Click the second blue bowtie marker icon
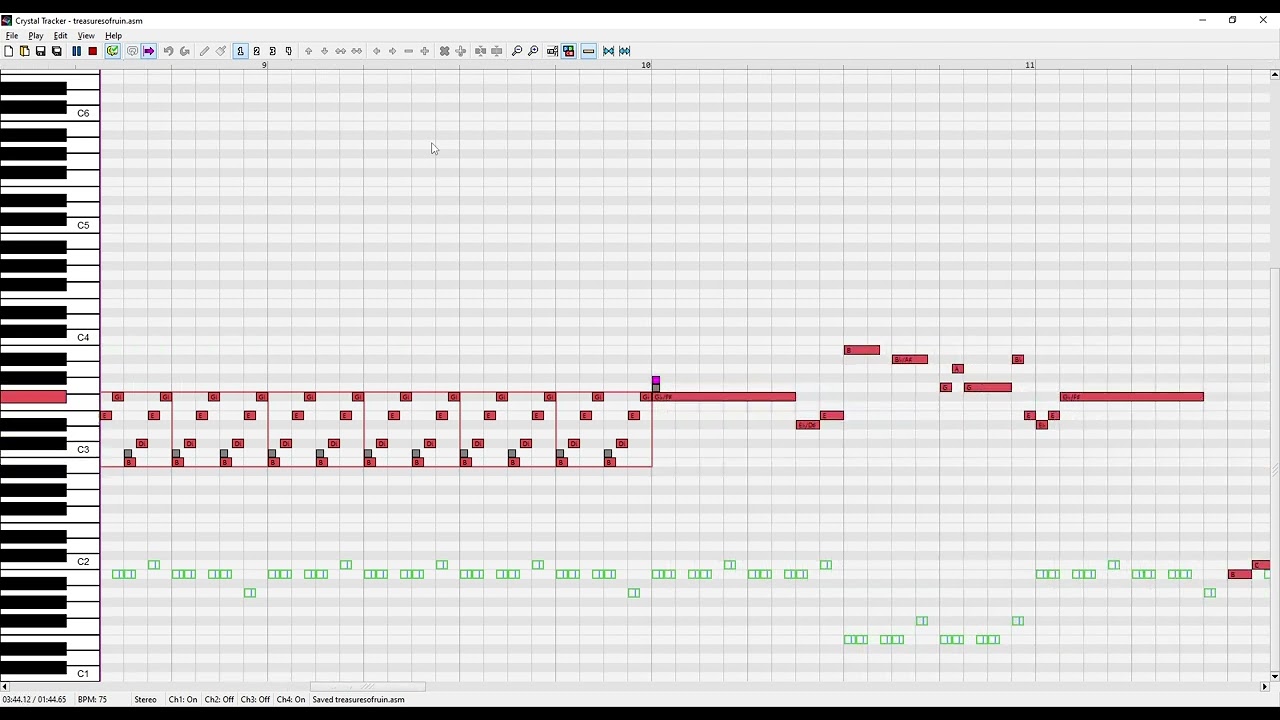The height and width of the screenshot is (720, 1280). click(x=625, y=51)
